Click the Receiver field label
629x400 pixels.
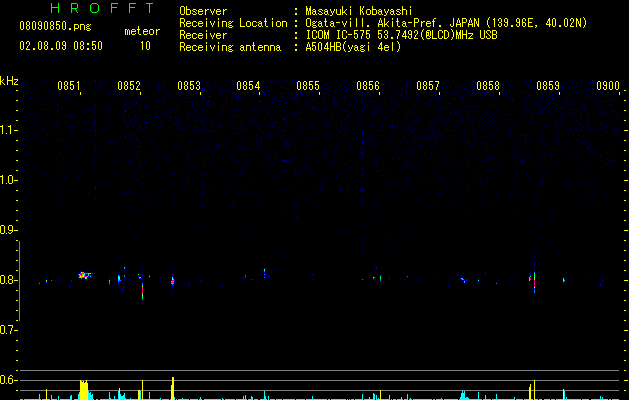[x=203, y=35]
